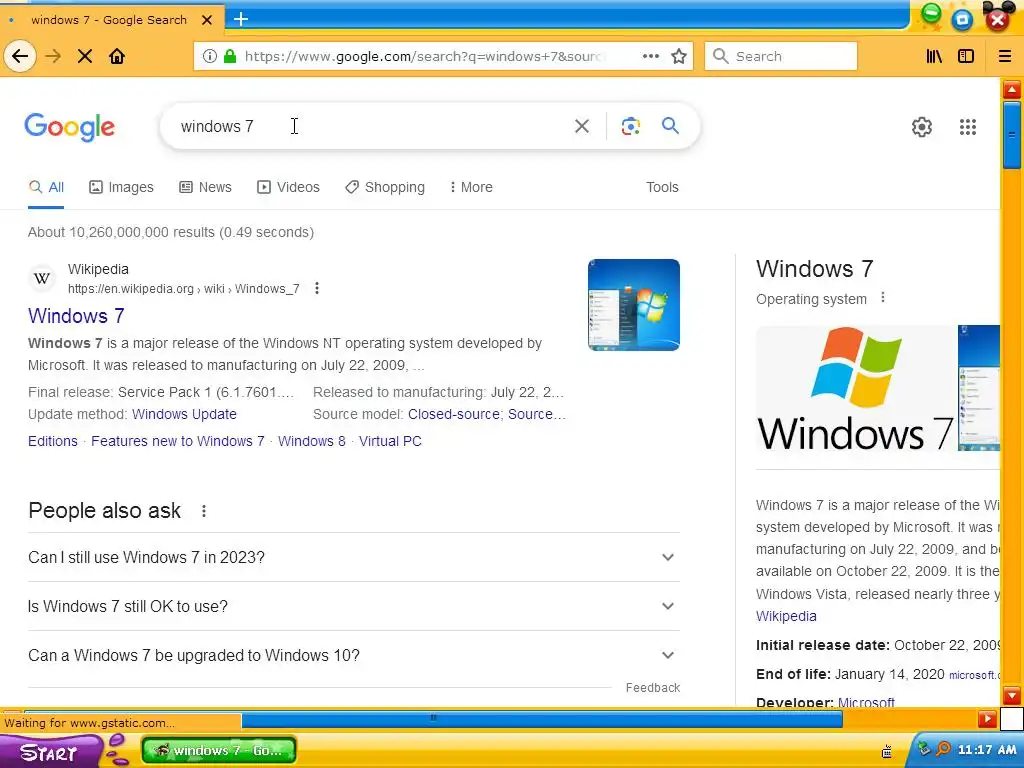The height and width of the screenshot is (768, 1024).
Task: Show the sidebars icon
Action: [966, 56]
